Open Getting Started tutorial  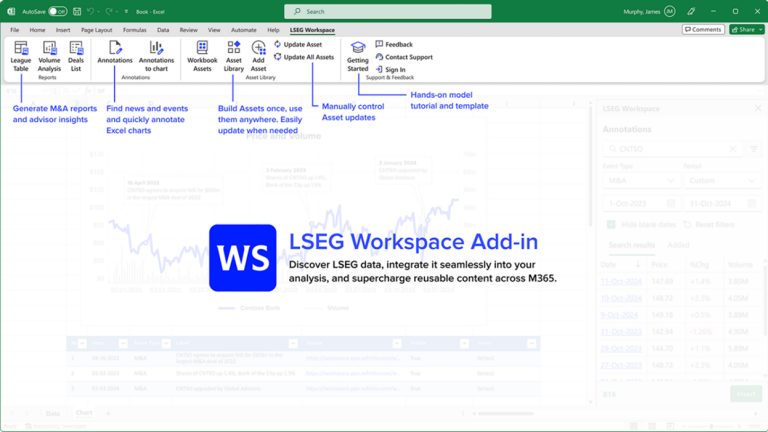click(x=358, y=56)
